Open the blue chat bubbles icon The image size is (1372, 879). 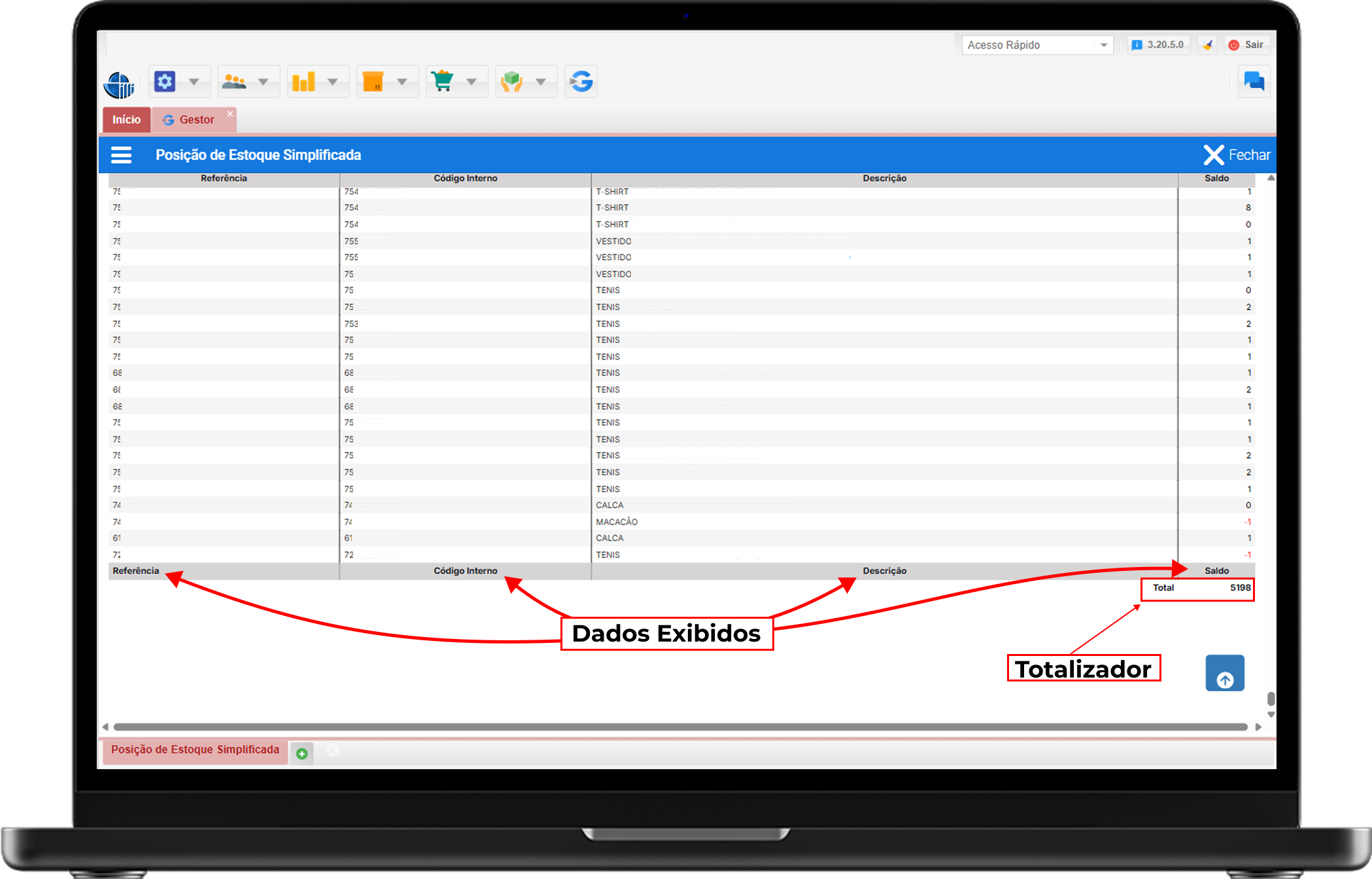tap(1254, 82)
